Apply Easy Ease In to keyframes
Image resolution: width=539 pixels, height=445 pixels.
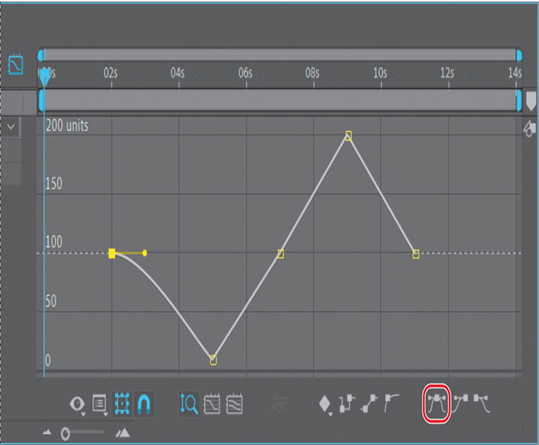[x=460, y=403]
